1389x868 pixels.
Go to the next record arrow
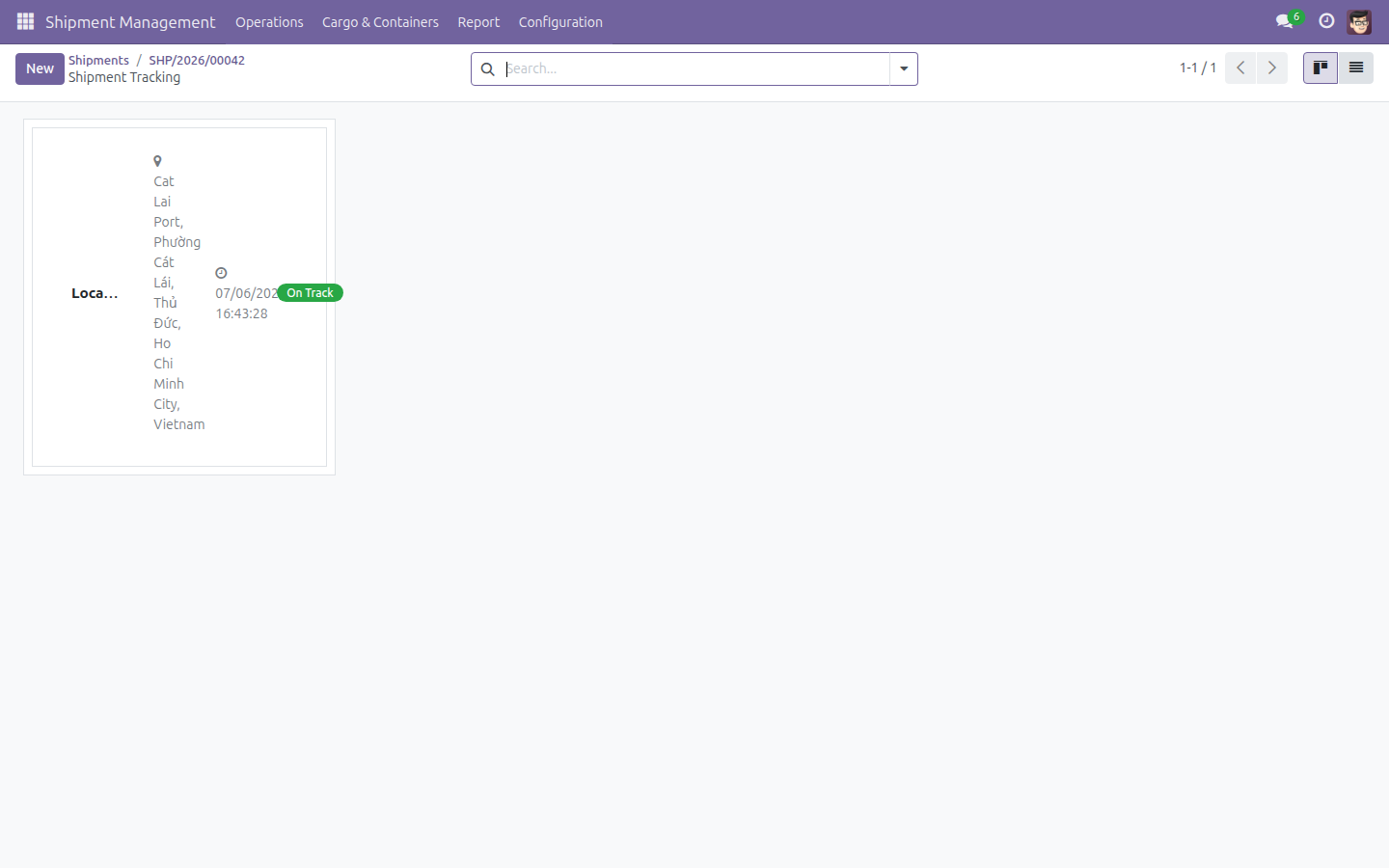tap(1272, 68)
